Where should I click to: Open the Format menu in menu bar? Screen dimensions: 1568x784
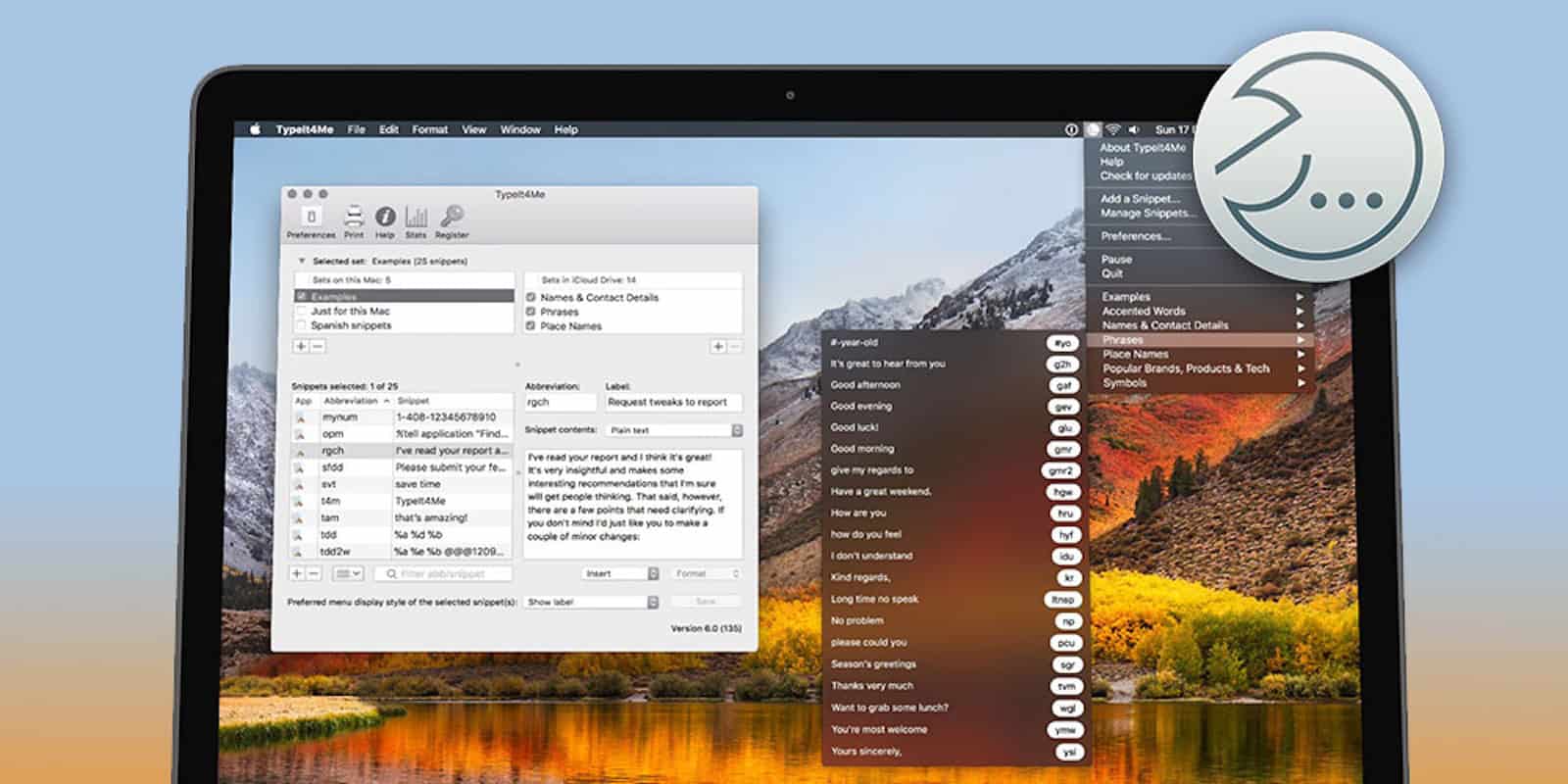pyautogui.click(x=430, y=129)
